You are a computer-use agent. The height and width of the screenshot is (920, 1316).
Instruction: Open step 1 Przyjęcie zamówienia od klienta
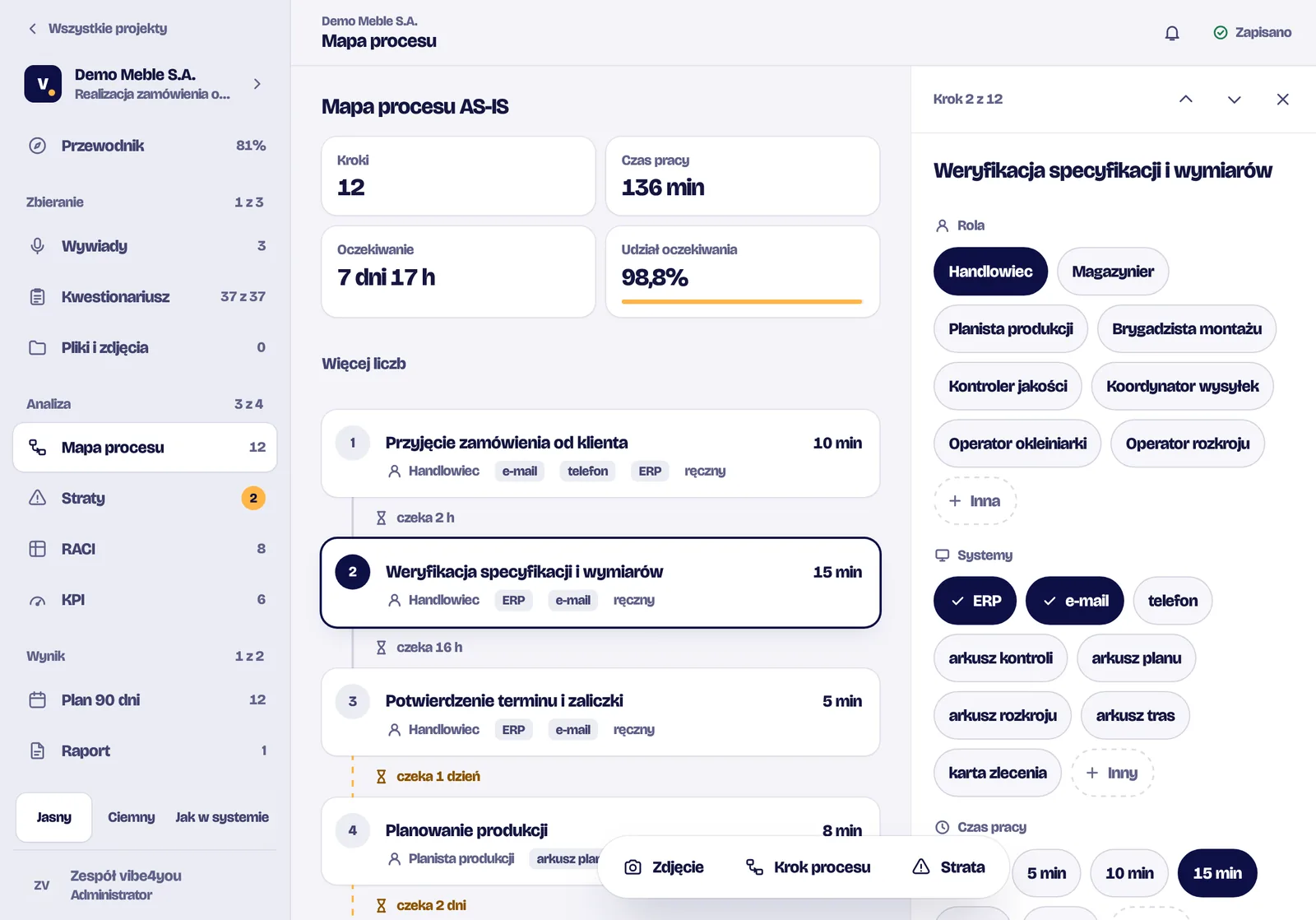pos(600,453)
